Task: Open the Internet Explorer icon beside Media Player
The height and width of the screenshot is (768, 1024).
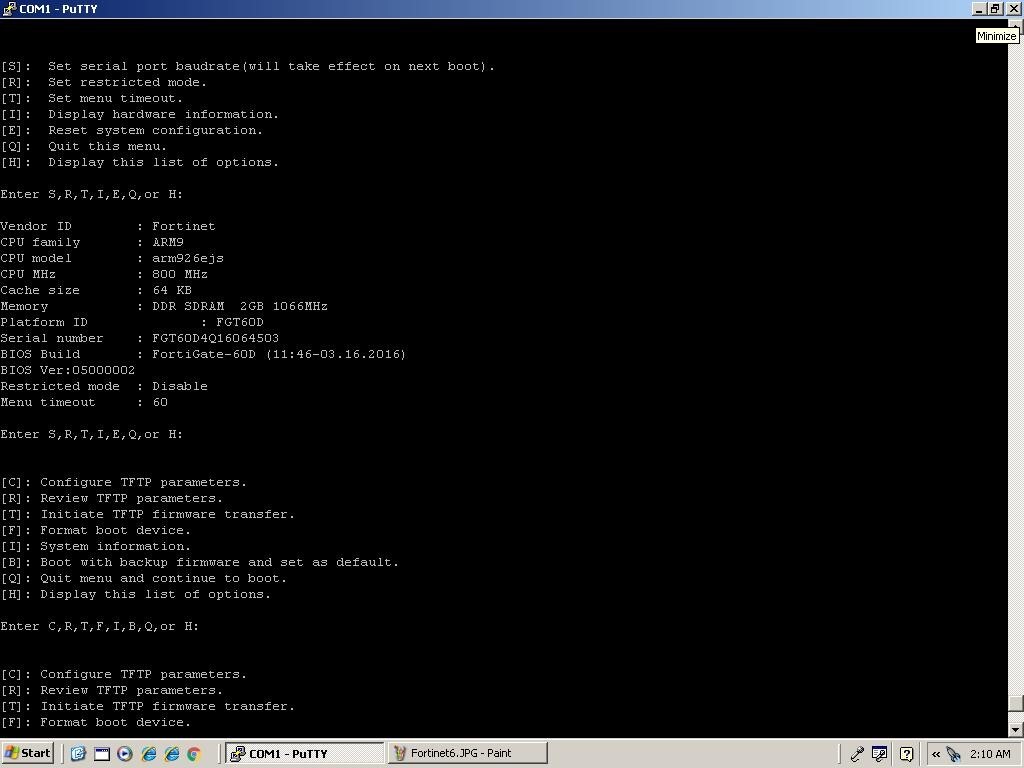Action: (x=149, y=754)
